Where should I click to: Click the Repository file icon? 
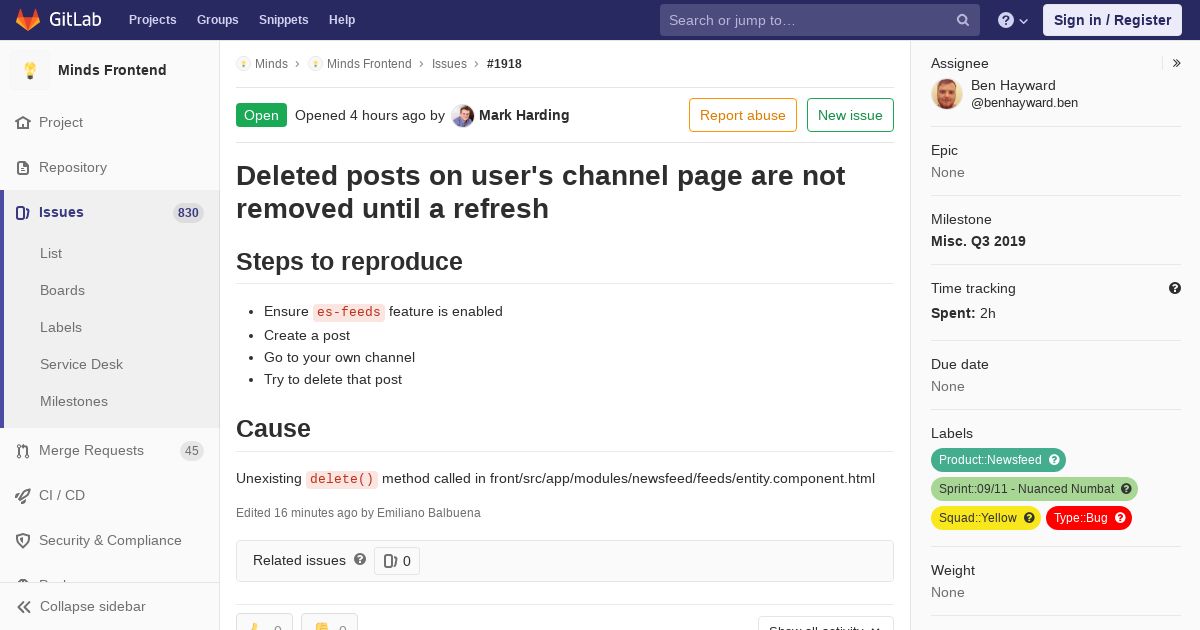[x=23, y=168]
